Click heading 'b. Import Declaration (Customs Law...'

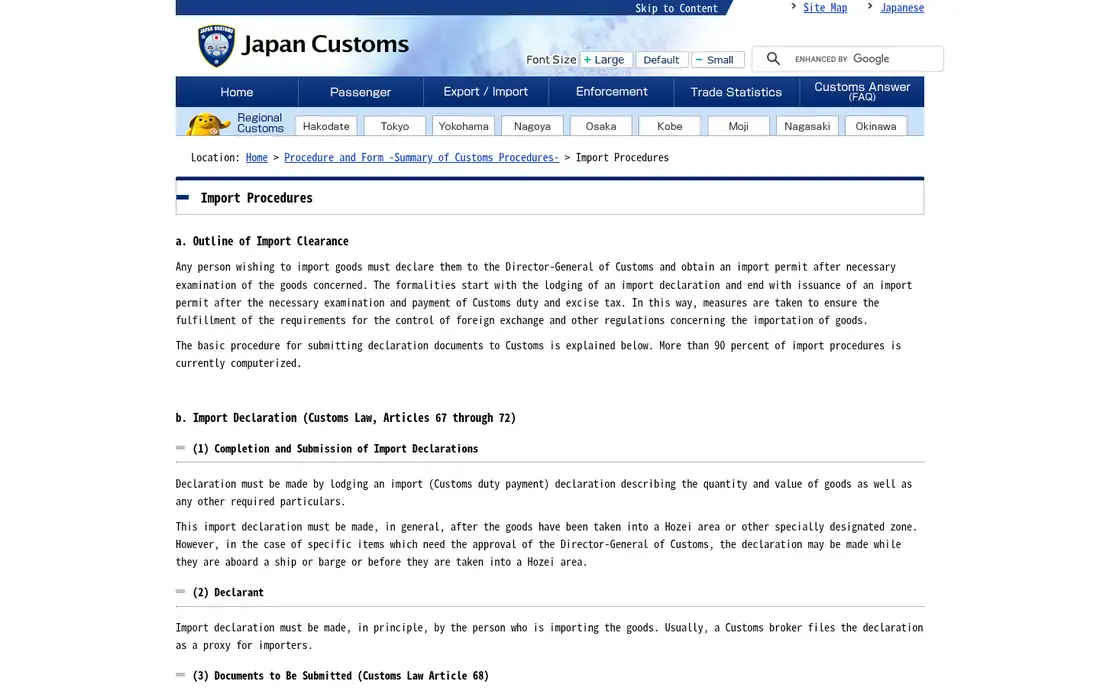click(346, 418)
